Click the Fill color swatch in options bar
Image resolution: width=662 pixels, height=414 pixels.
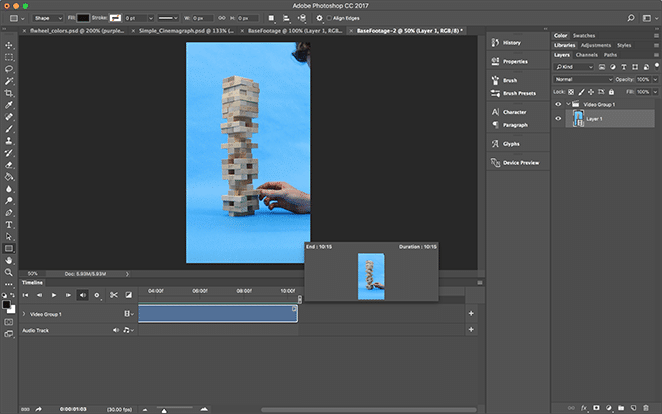82,17
